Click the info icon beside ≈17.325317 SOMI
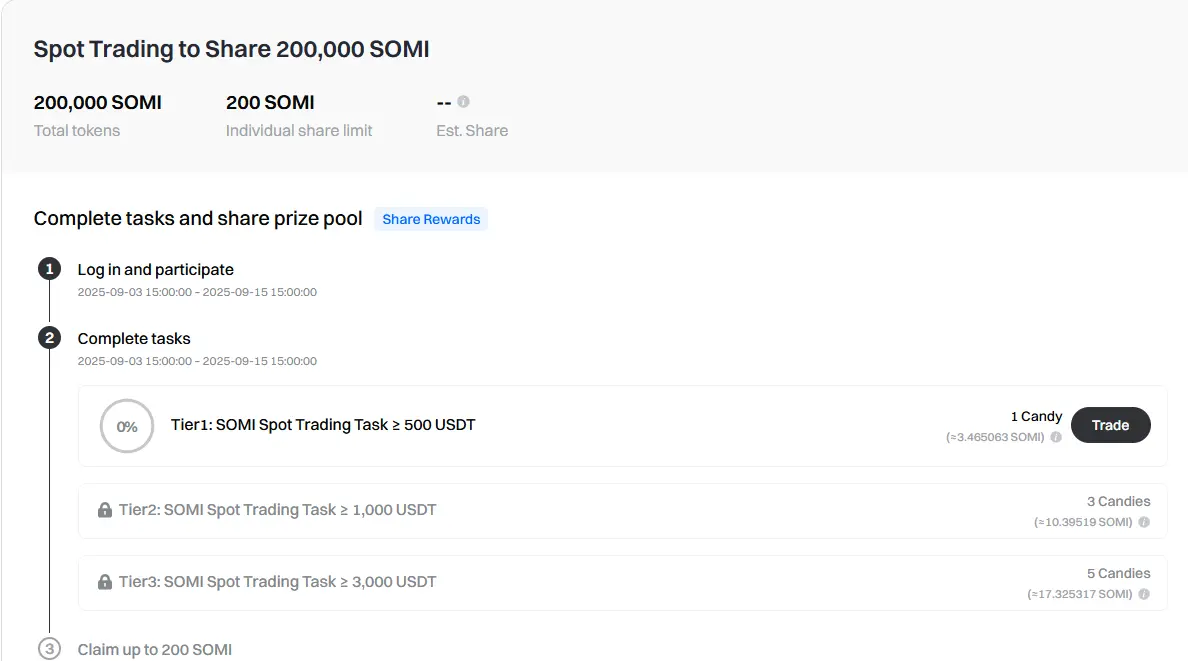This screenshot has height=661, width=1188. tap(1144, 594)
